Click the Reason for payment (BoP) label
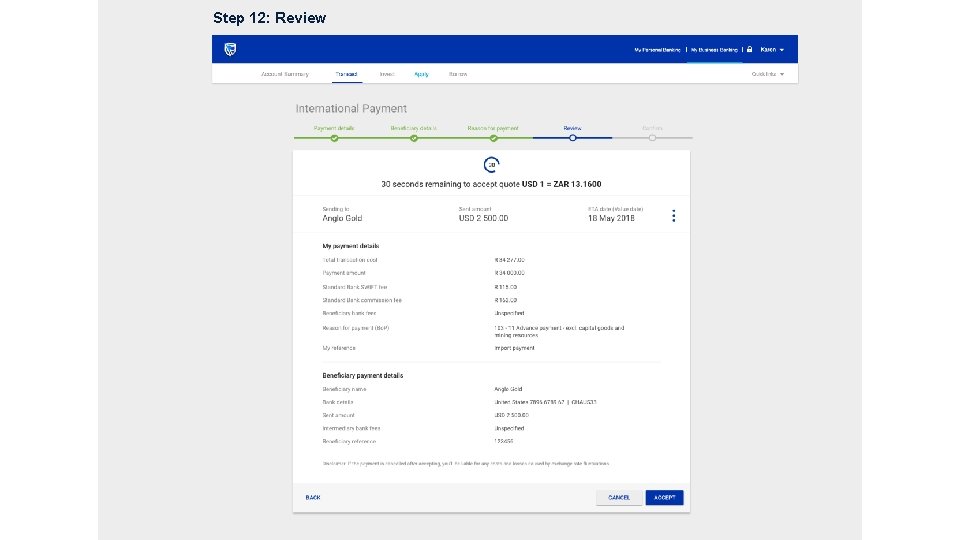 point(356,328)
